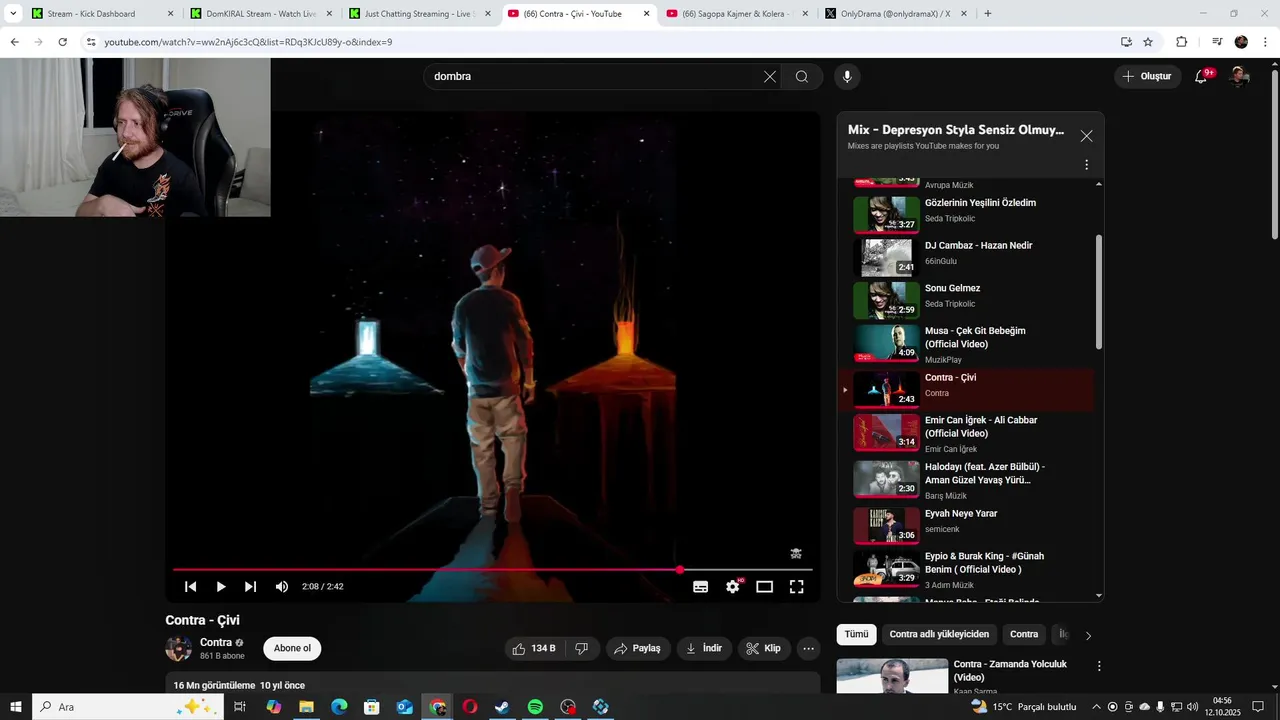The width and height of the screenshot is (1280, 720).
Task: Open Mix playlist three-dot options
Action: point(1086,165)
